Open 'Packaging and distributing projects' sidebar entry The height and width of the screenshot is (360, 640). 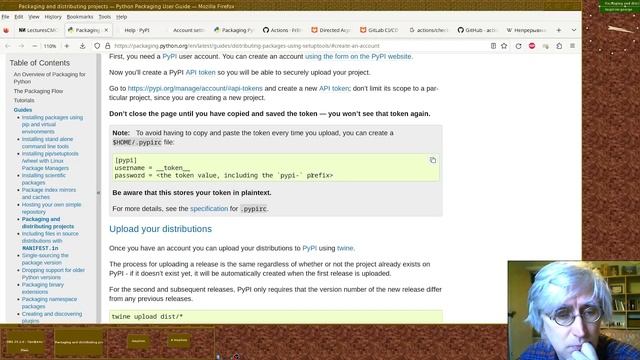click(48, 223)
